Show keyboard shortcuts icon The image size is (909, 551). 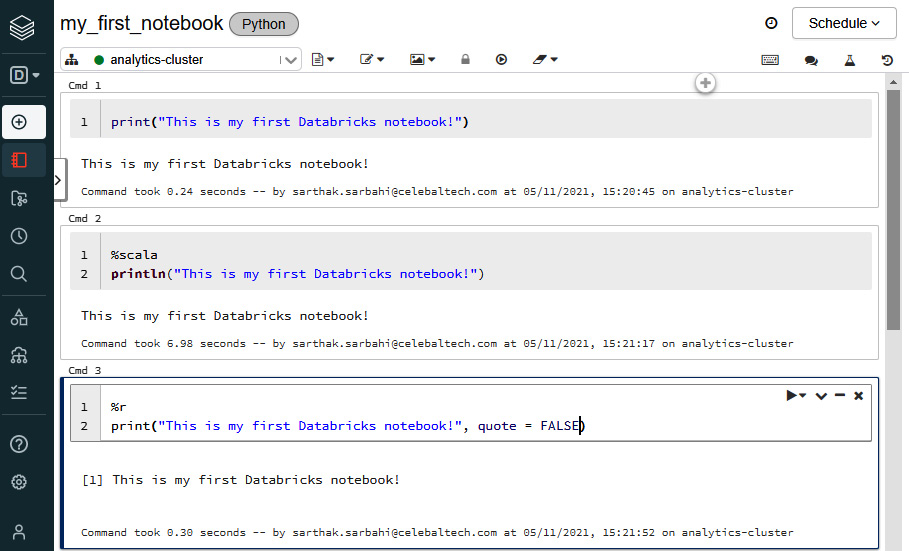[x=770, y=60]
